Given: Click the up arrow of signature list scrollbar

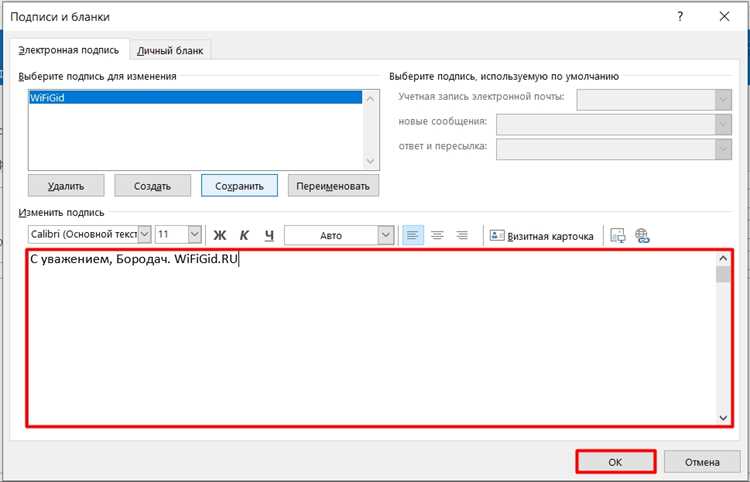Looking at the screenshot, I should [371, 98].
